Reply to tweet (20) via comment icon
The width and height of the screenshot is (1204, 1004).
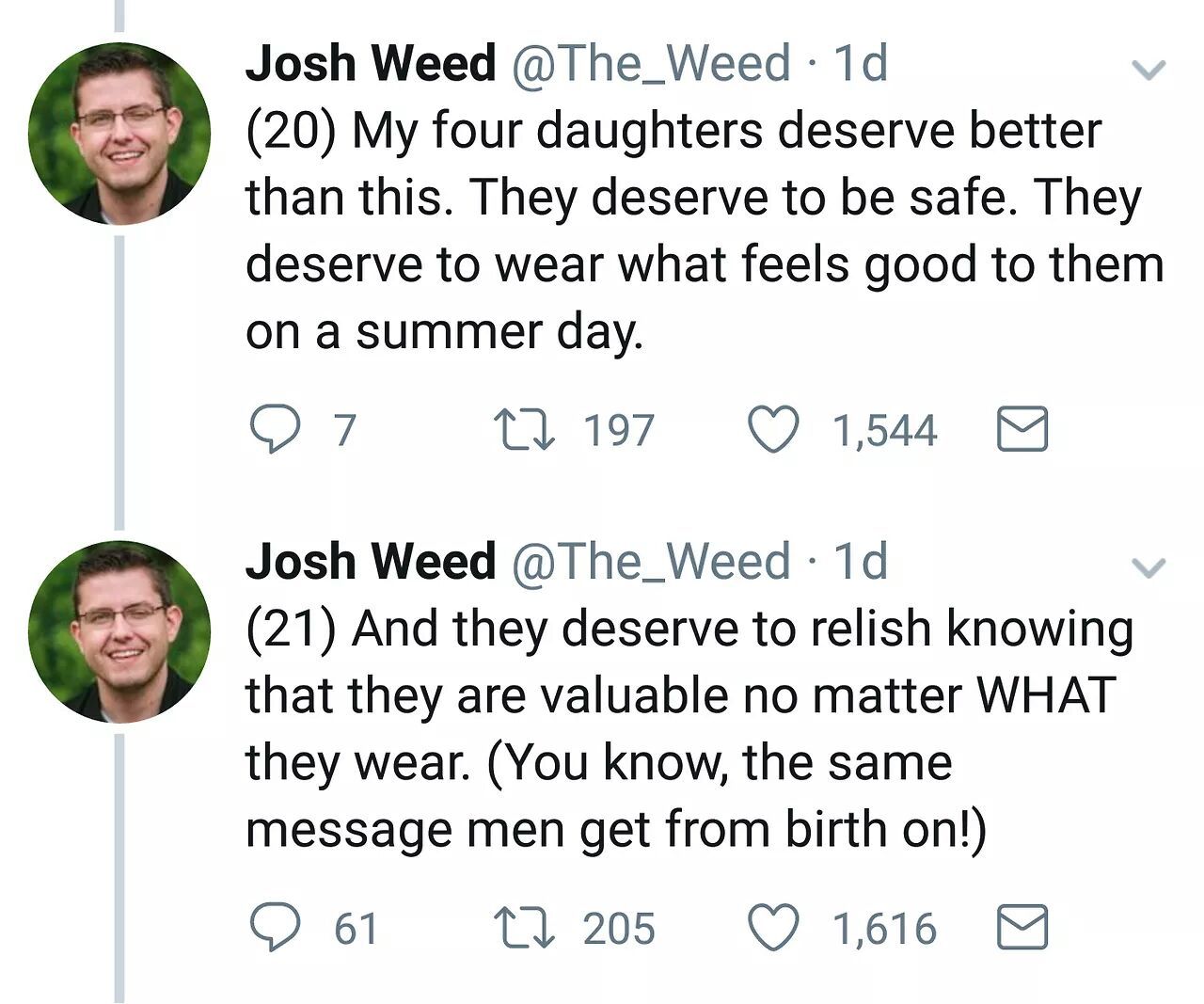click(x=272, y=431)
